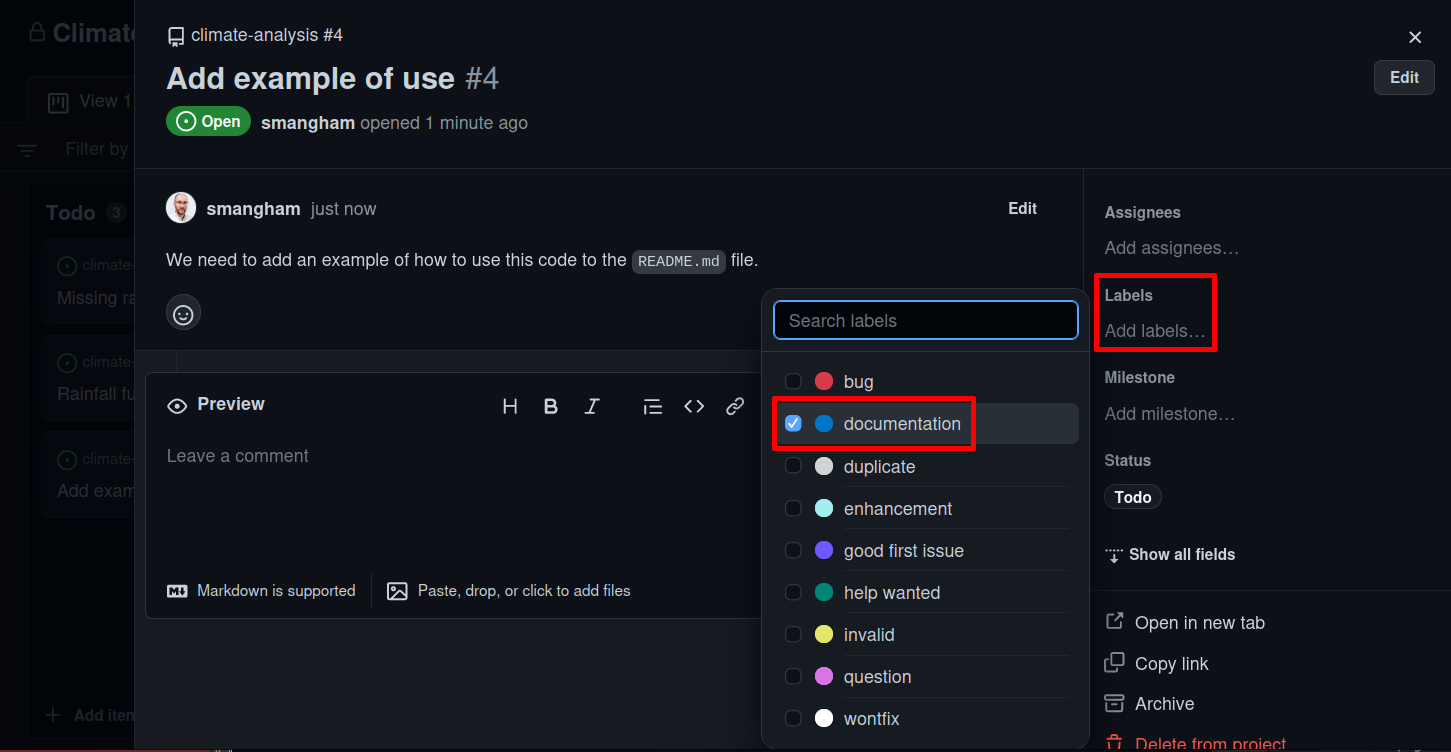The width and height of the screenshot is (1451, 752).
Task: Check the bug label
Action: (x=793, y=381)
